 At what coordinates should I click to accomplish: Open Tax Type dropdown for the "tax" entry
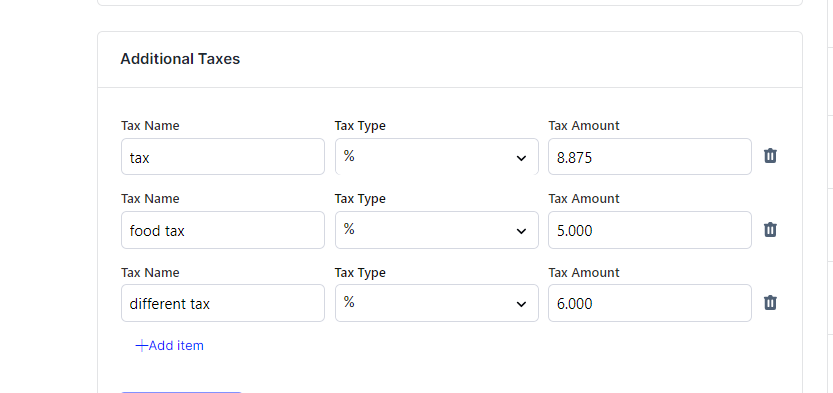[x=437, y=157]
